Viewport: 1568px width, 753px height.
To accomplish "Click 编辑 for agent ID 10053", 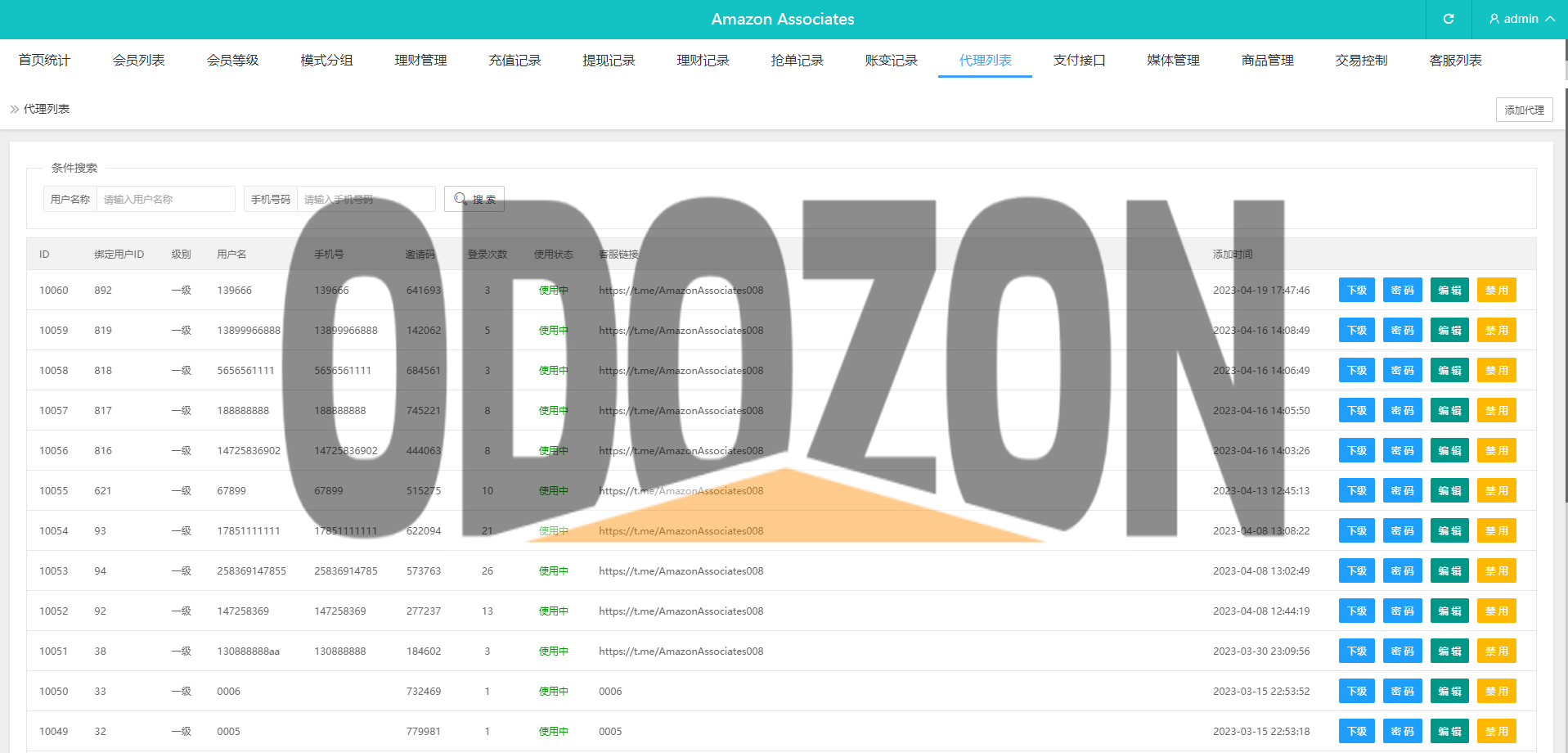I will 1449,571.
